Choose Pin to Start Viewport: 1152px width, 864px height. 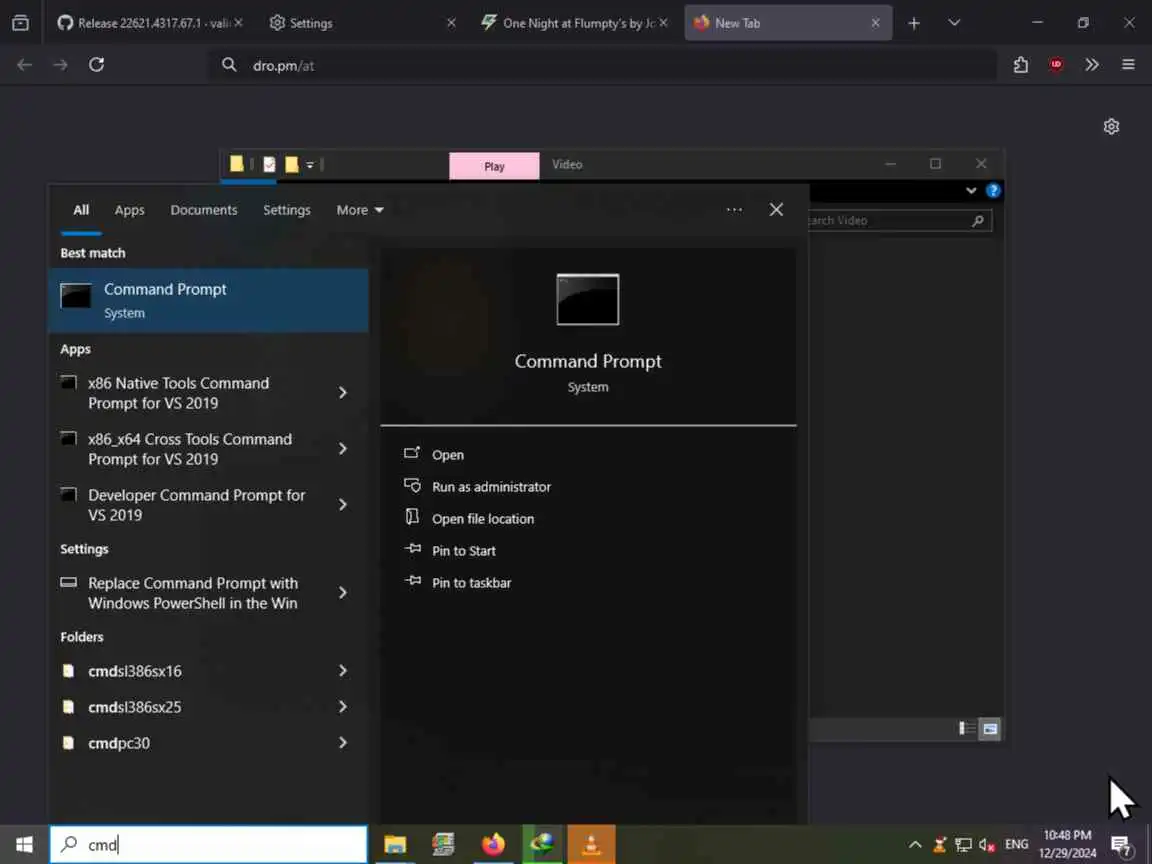pos(464,550)
